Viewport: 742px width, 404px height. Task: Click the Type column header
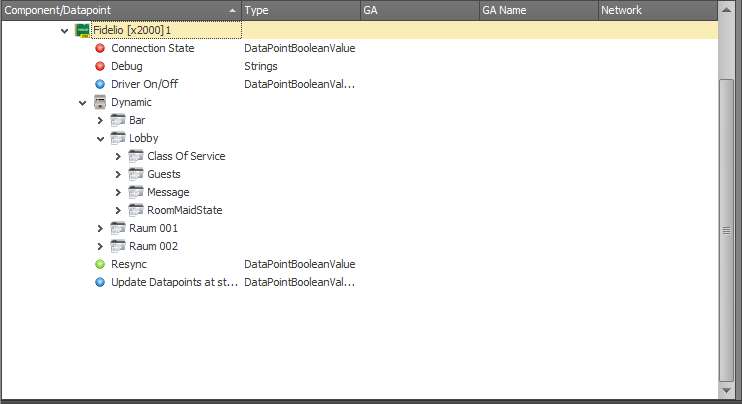(x=301, y=10)
